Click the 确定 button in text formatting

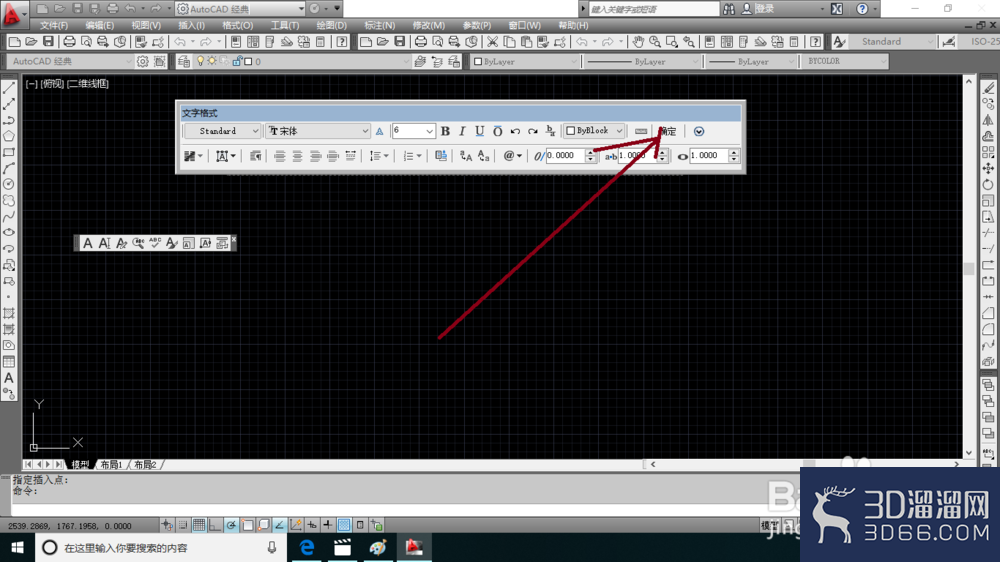pos(667,131)
